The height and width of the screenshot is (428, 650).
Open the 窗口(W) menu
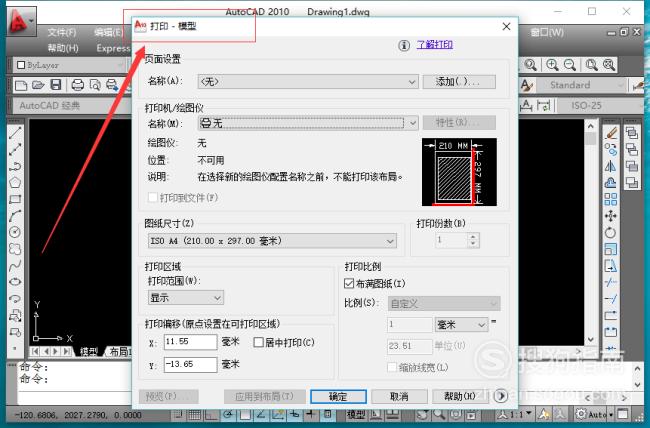[x=547, y=32]
